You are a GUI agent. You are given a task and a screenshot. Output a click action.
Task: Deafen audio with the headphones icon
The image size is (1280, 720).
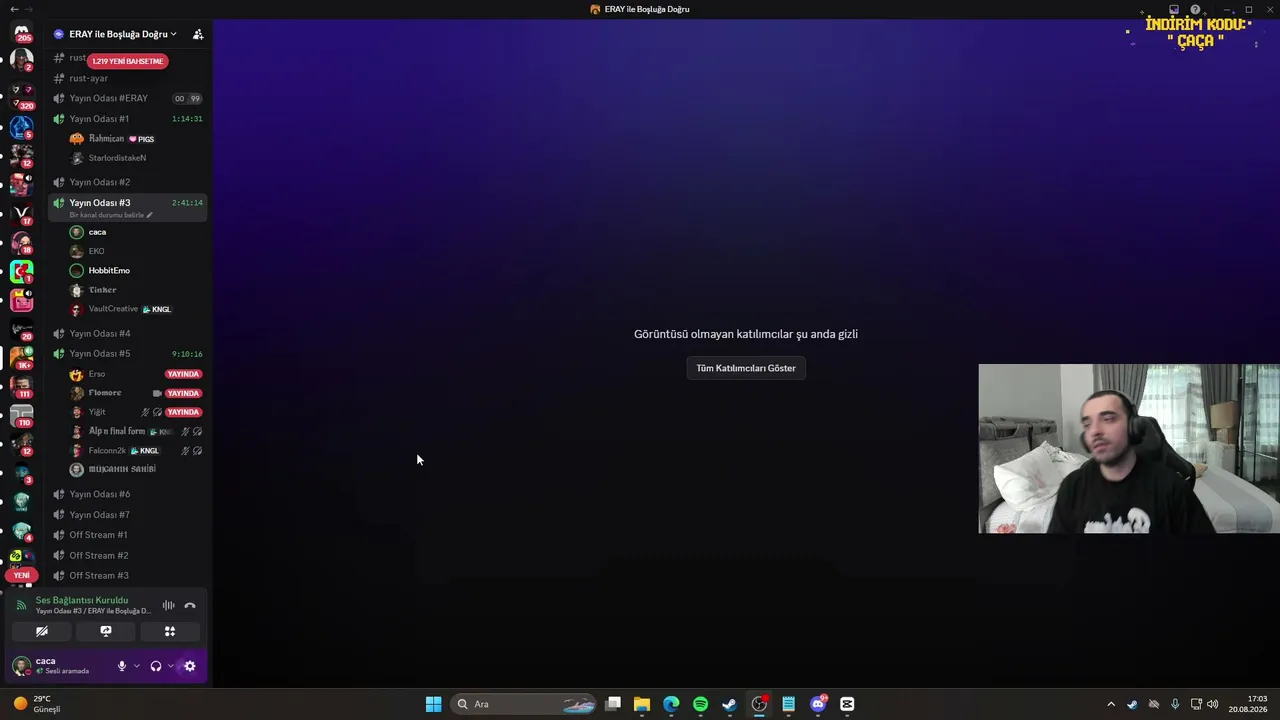tap(155, 666)
